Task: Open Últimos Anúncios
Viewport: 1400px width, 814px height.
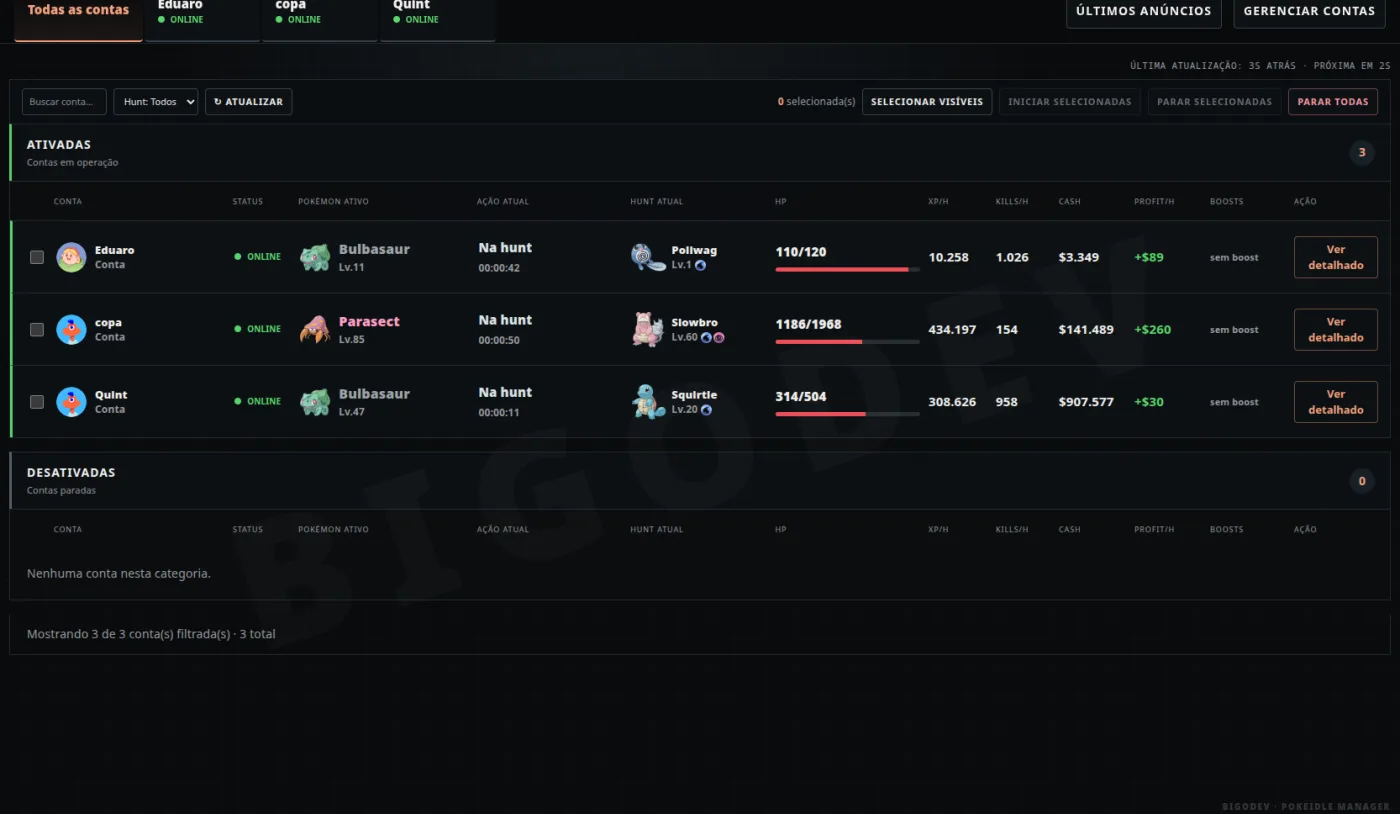Action: (x=1144, y=12)
